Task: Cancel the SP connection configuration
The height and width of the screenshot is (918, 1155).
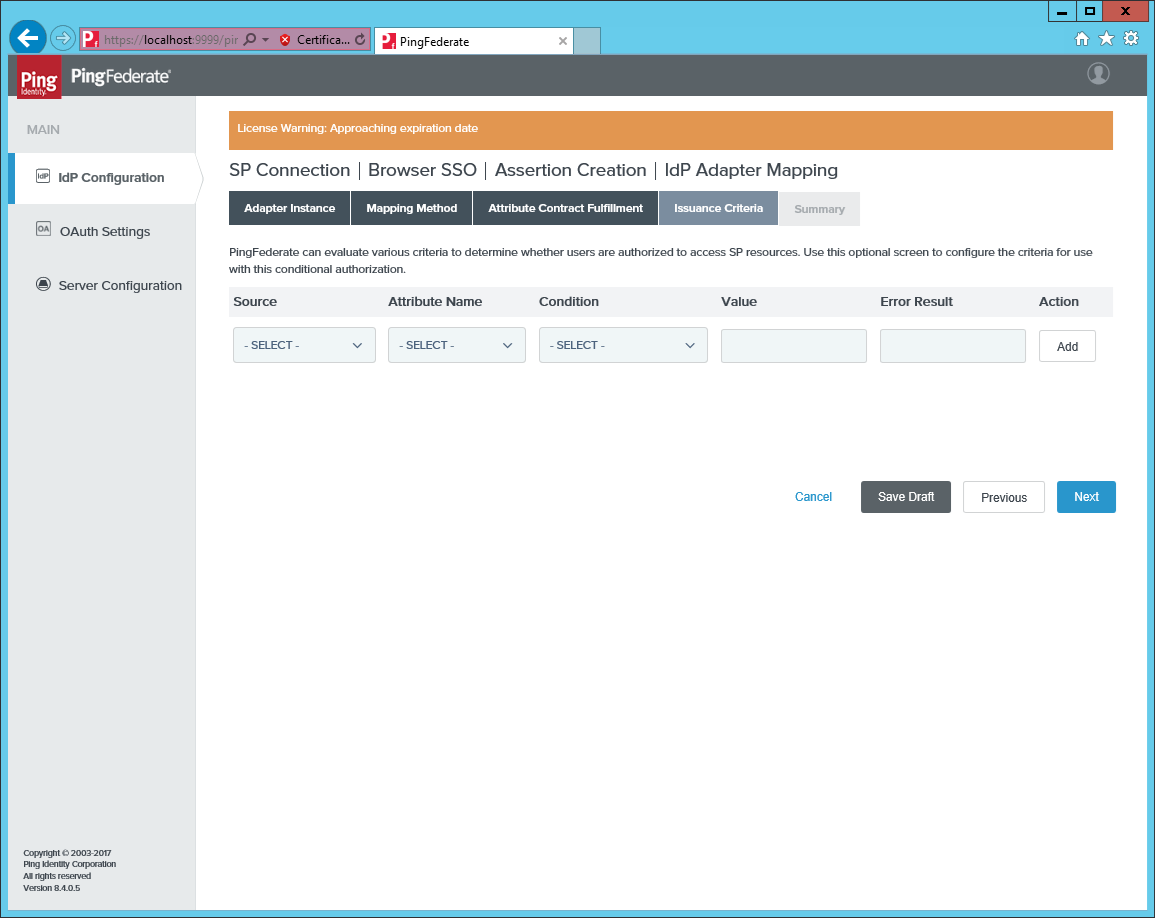Action: pyautogui.click(x=813, y=497)
